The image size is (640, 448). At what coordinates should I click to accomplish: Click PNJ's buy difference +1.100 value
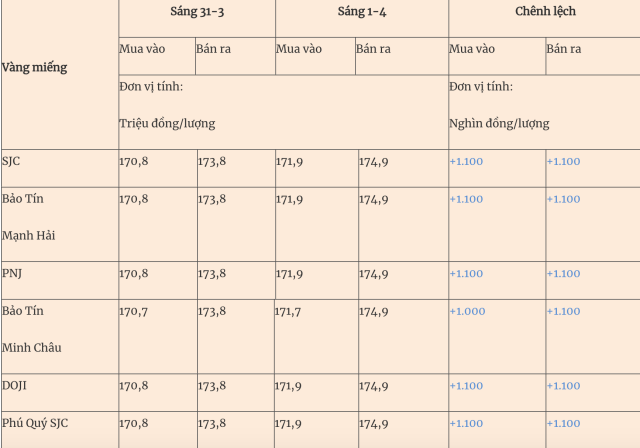(x=466, y=273)
